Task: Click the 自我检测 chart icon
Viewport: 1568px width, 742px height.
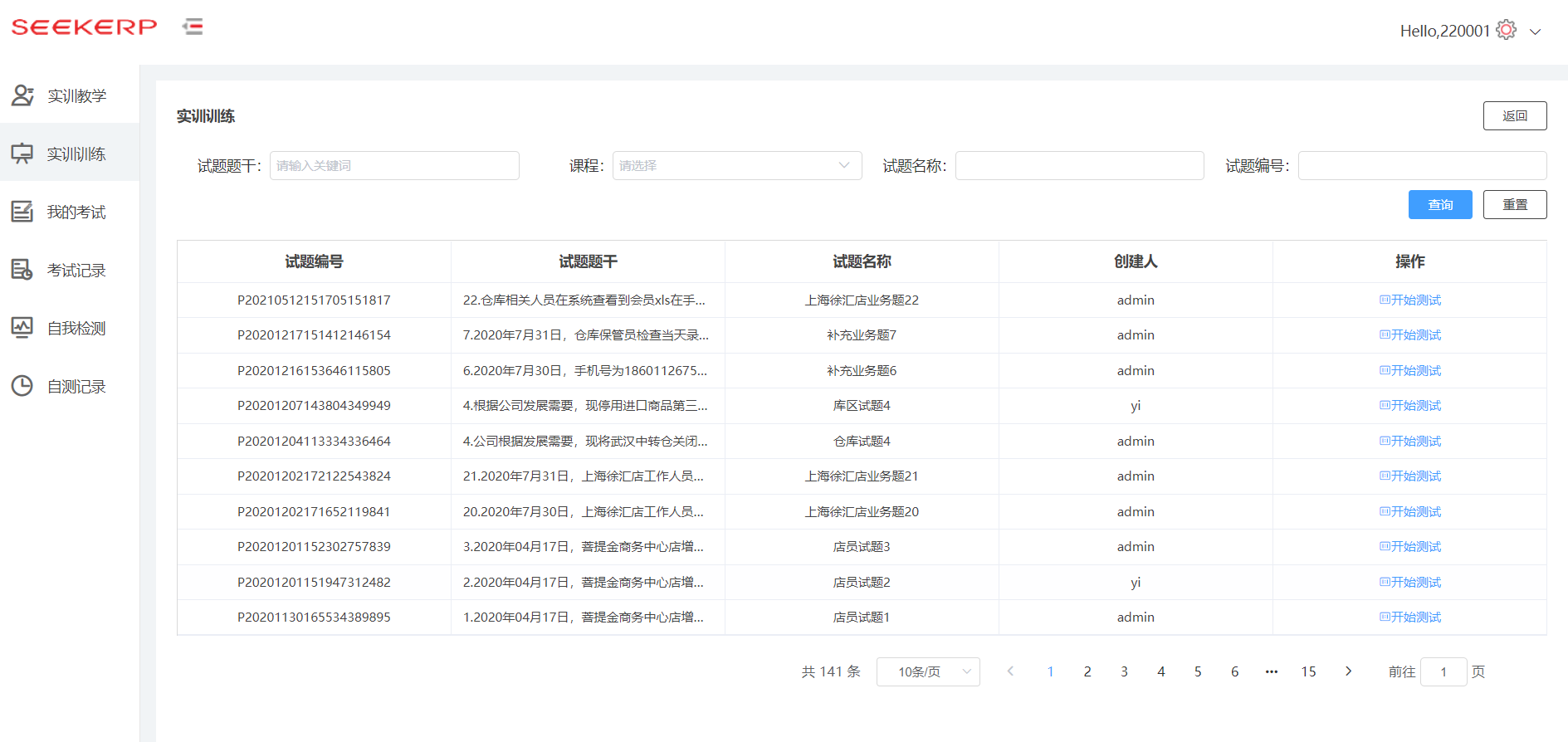Action: (22, 328)
